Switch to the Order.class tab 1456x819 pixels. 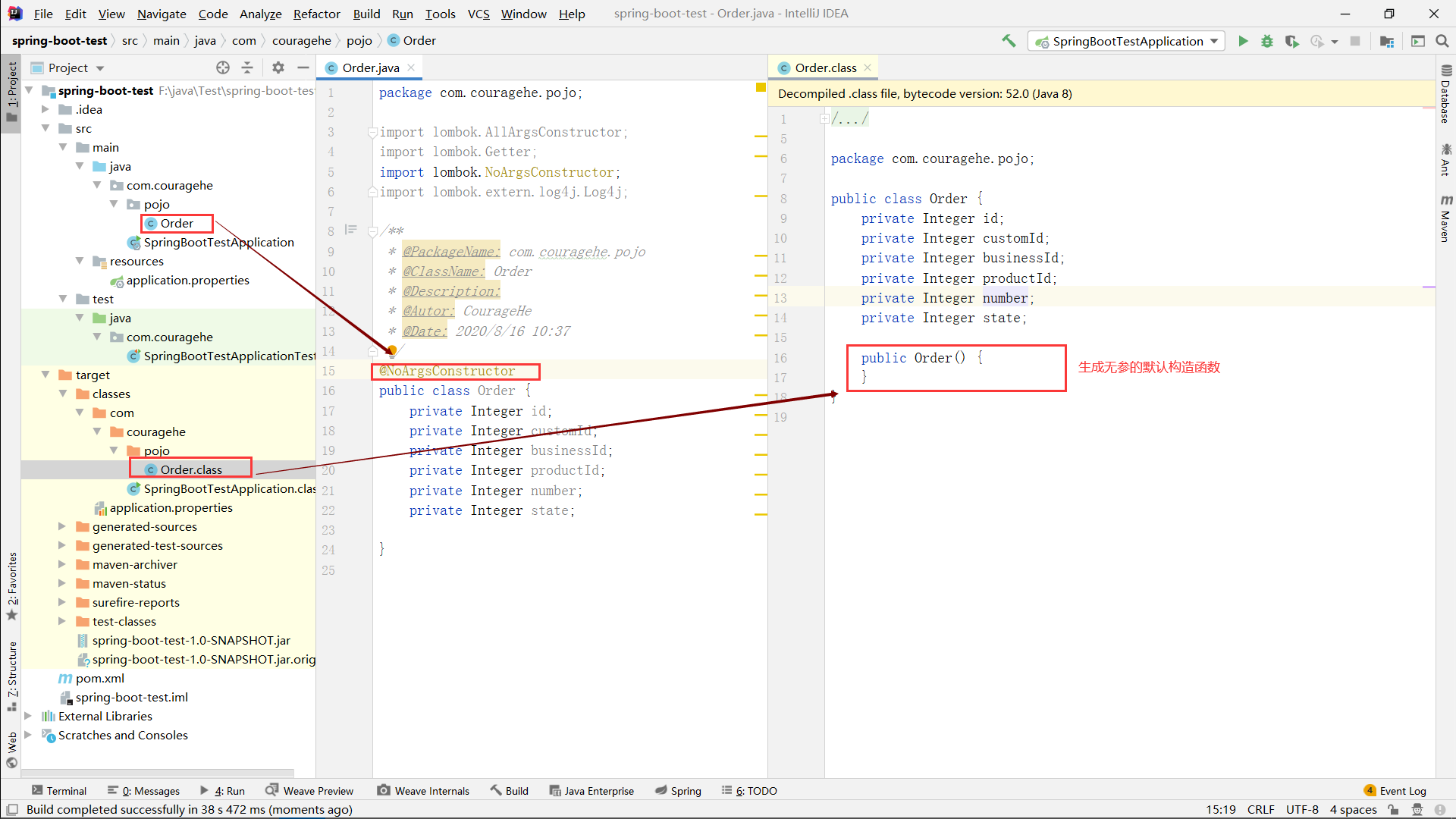click(825, 67)
